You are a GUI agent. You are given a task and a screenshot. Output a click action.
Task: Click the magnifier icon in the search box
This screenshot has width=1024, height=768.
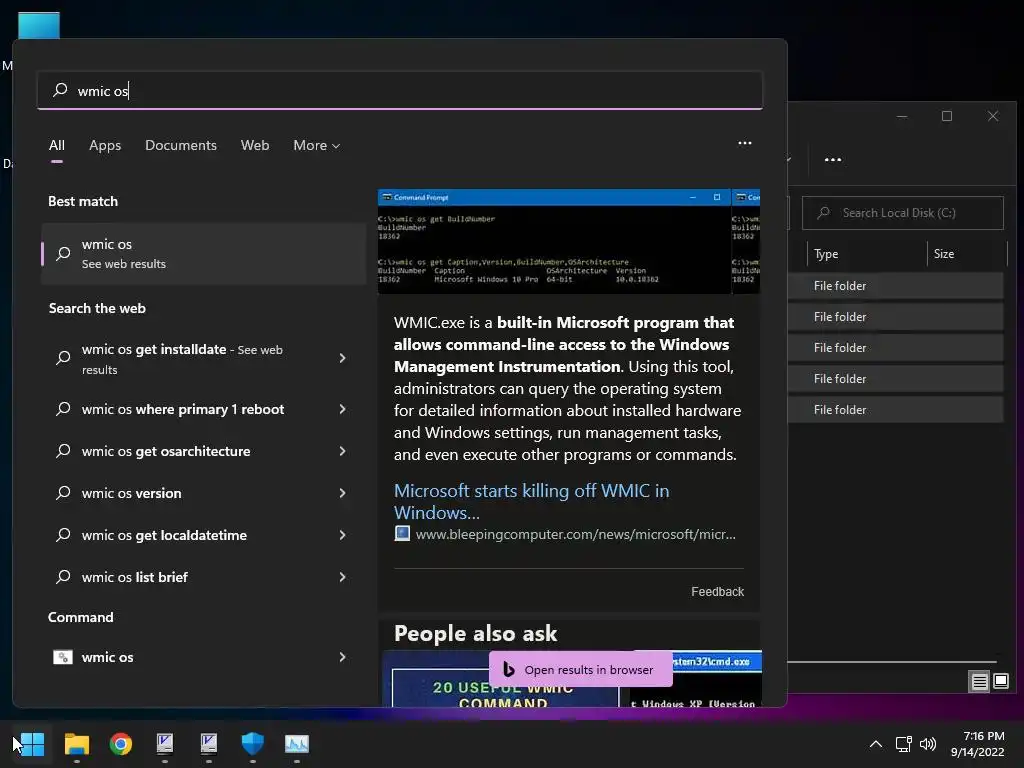pos(60,90)
